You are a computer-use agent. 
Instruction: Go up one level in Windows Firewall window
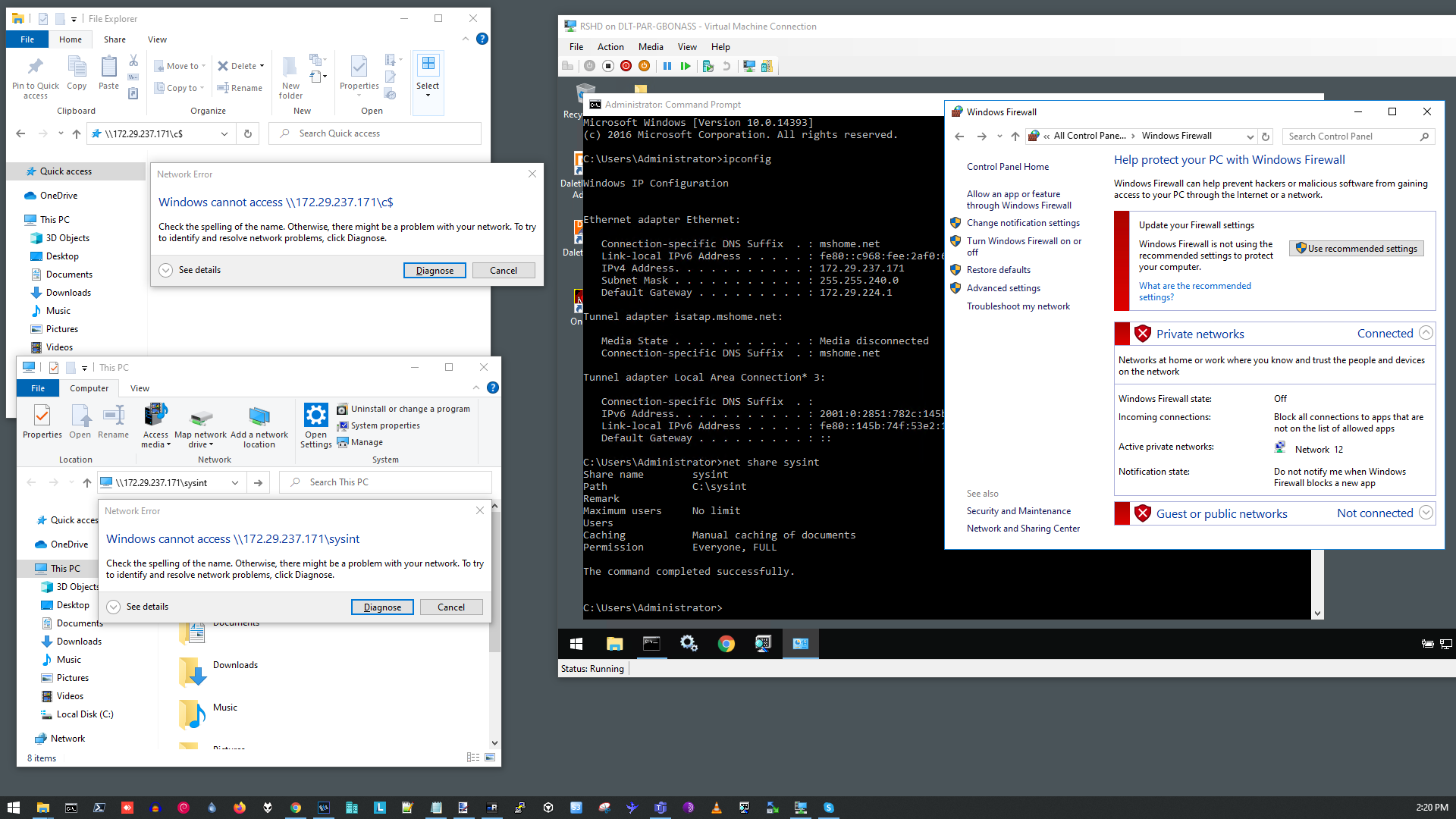point(1015,136)
